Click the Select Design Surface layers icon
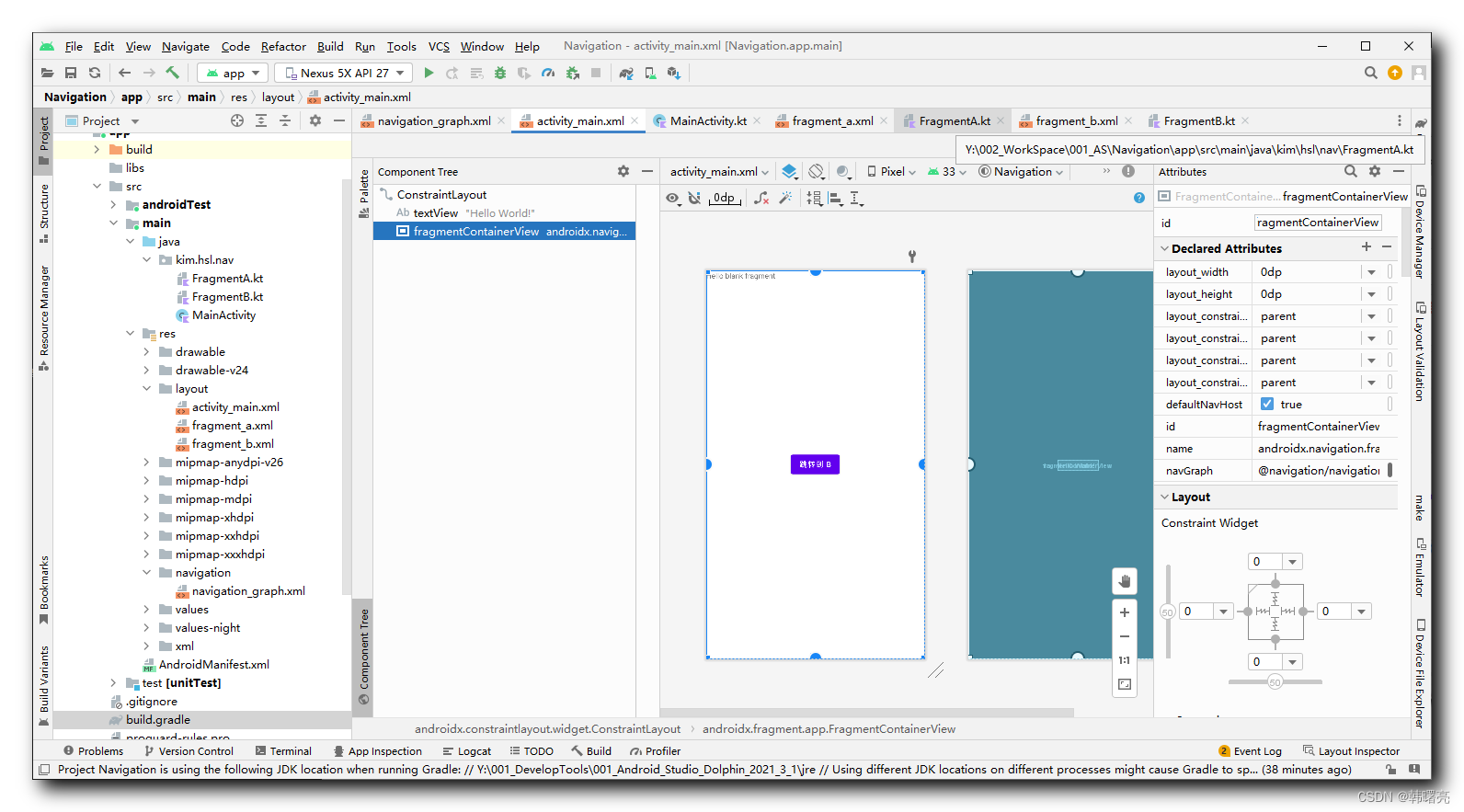The width and height of the screenshot is (1464, 812). click(789, 171)
